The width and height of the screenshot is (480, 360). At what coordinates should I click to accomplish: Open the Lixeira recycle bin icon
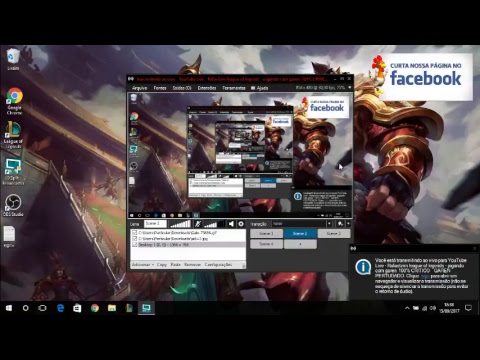pos(13,59)
